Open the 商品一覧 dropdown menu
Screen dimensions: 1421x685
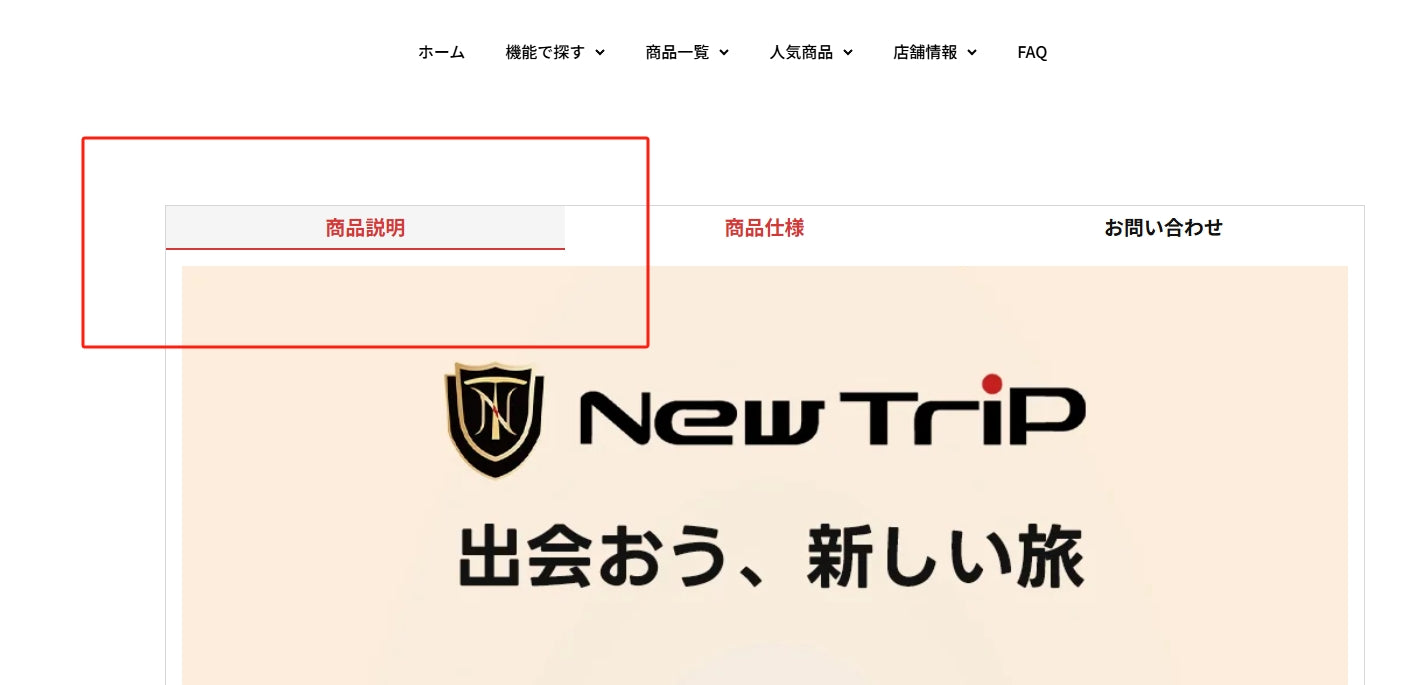pos(687,52)
